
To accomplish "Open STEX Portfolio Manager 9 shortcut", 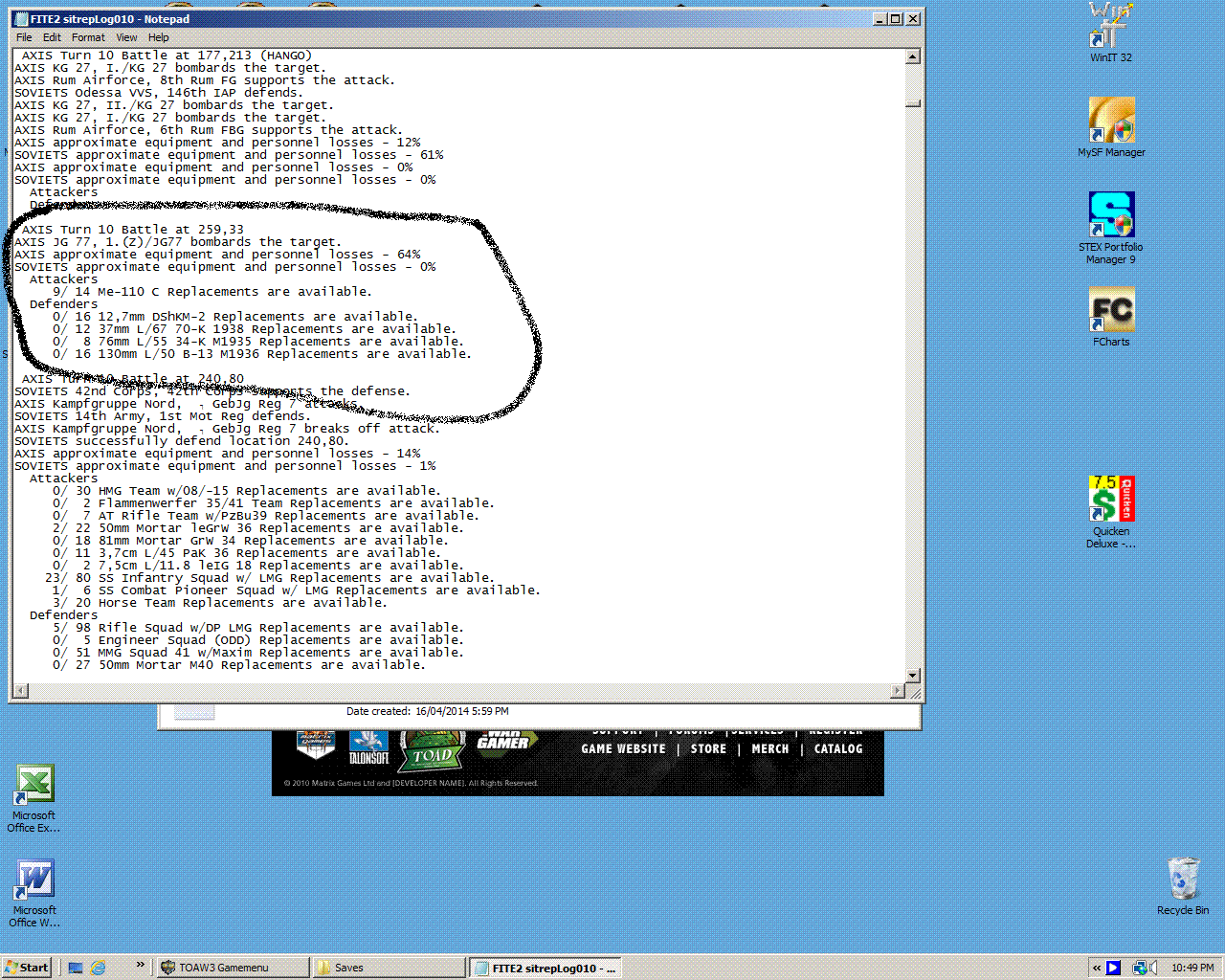I will pyautogui.click(x=1111, y=228).
